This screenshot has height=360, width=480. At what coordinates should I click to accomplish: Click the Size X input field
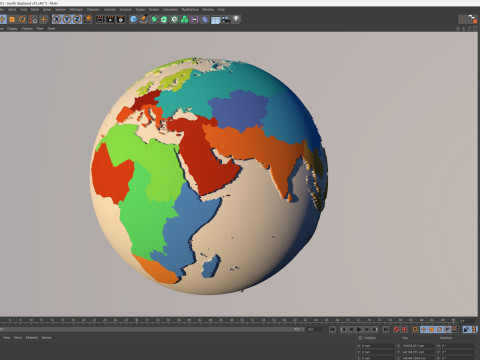(x=418, y=346)
